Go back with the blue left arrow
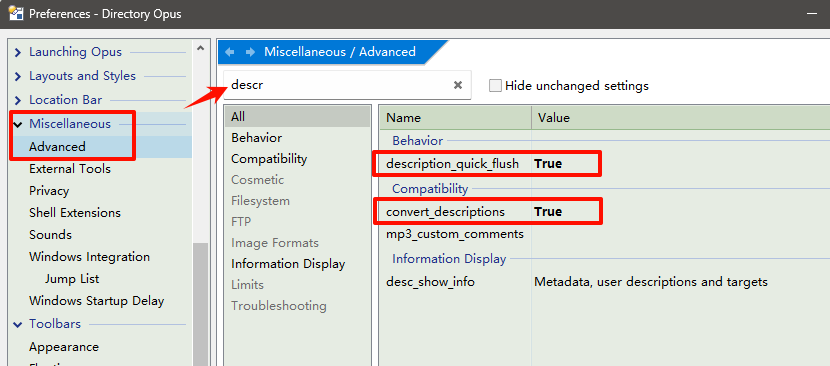 [230, 52]
